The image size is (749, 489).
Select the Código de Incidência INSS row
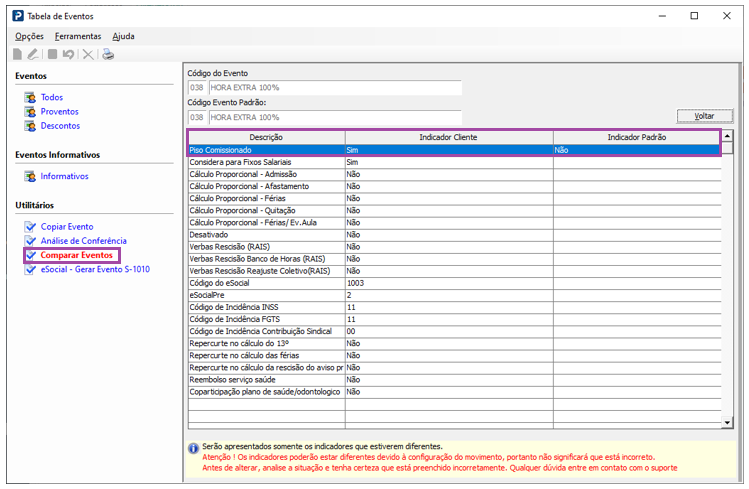[454, 308]
